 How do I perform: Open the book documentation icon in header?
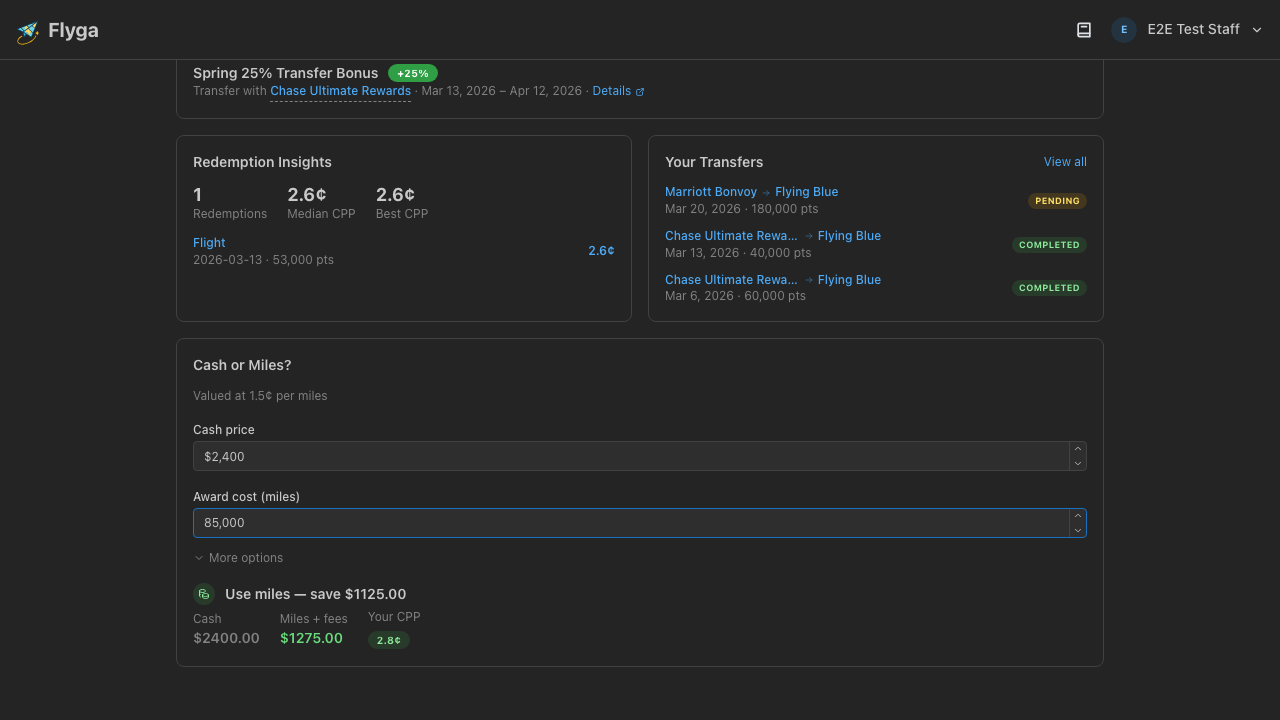1084,30
